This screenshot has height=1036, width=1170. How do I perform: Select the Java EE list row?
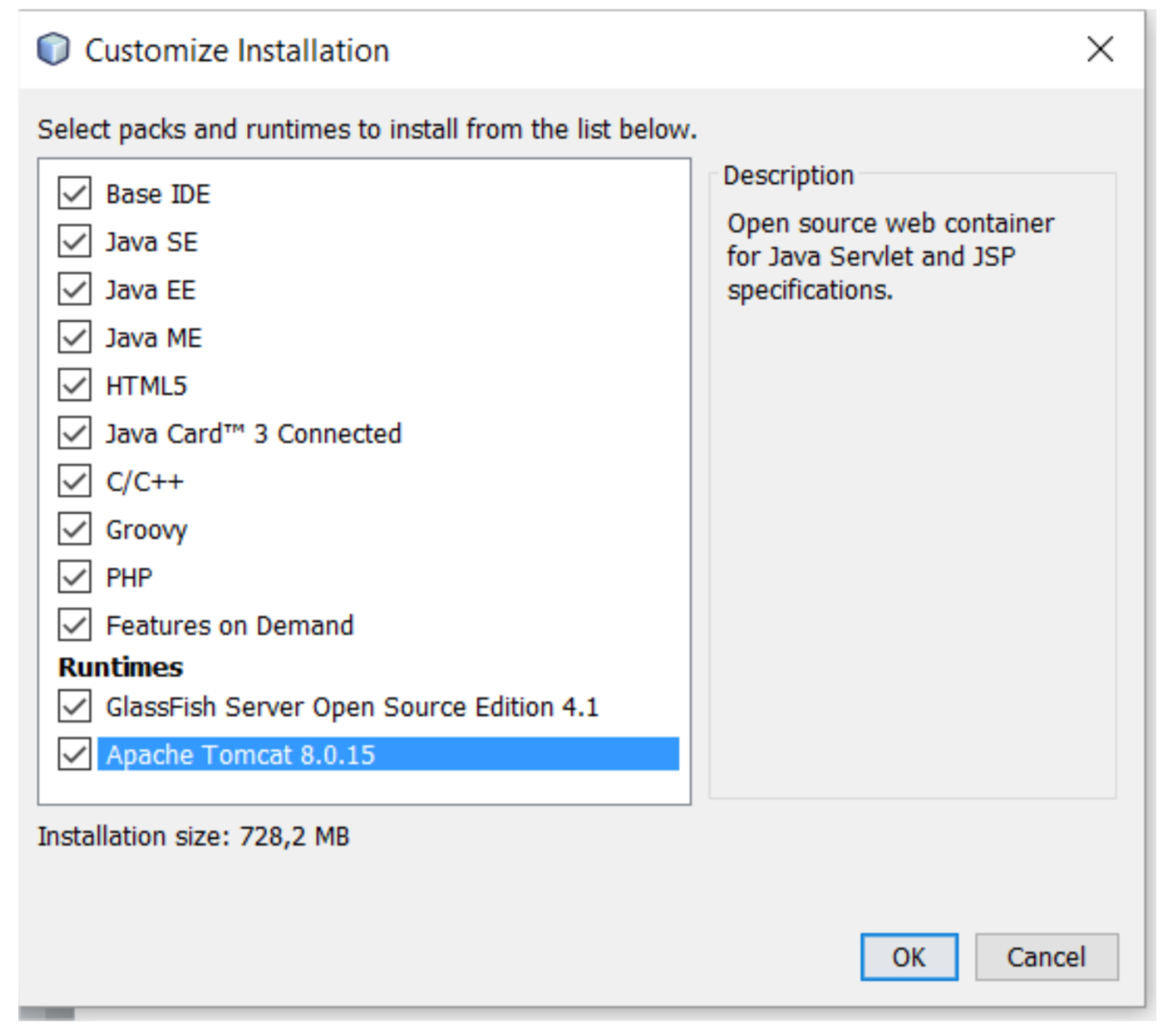[x=151, y=290]
